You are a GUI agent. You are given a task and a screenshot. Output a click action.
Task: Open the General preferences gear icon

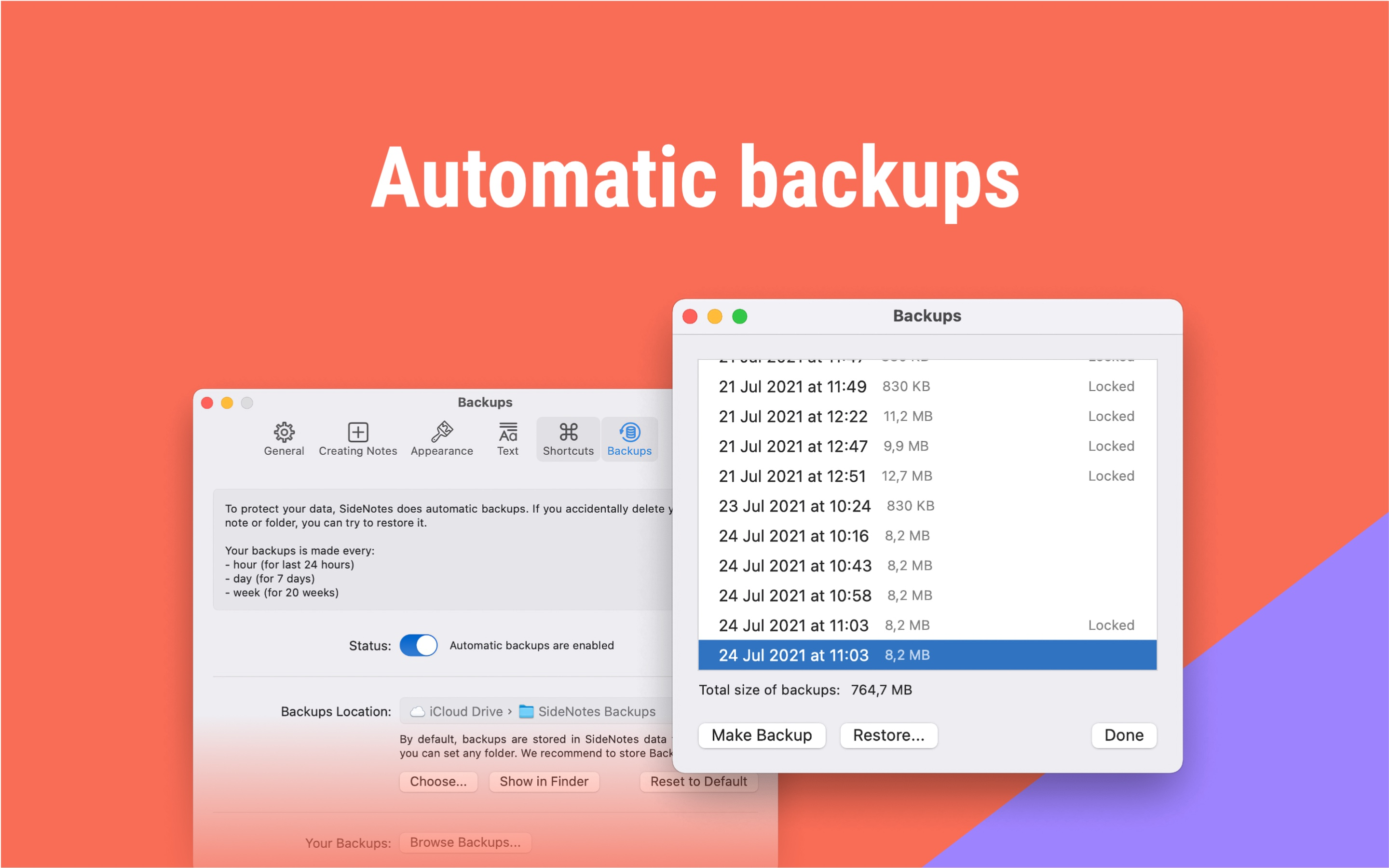[x=284, y=432]
